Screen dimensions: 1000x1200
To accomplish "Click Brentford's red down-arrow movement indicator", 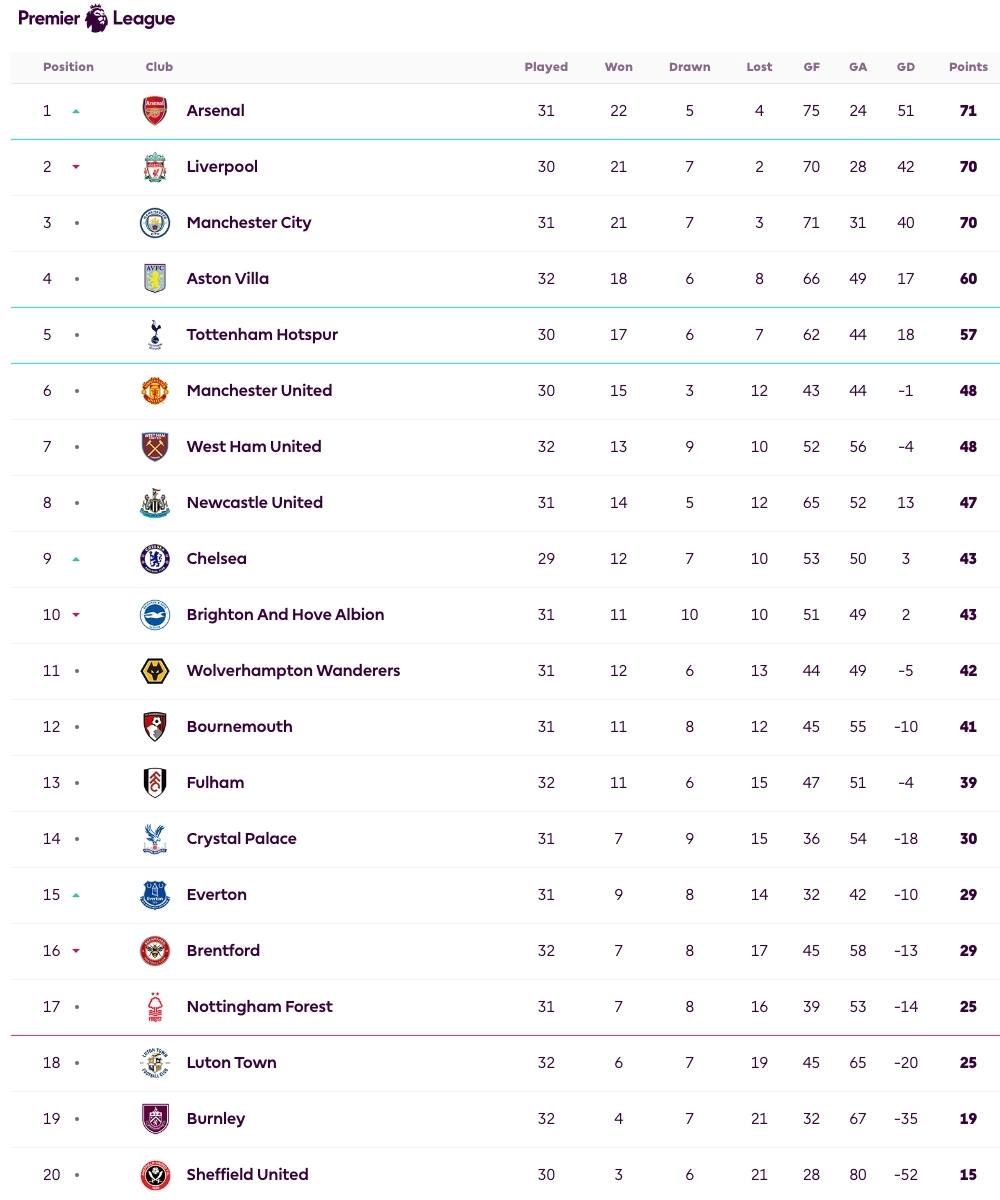I will click(x=76, y=951).
